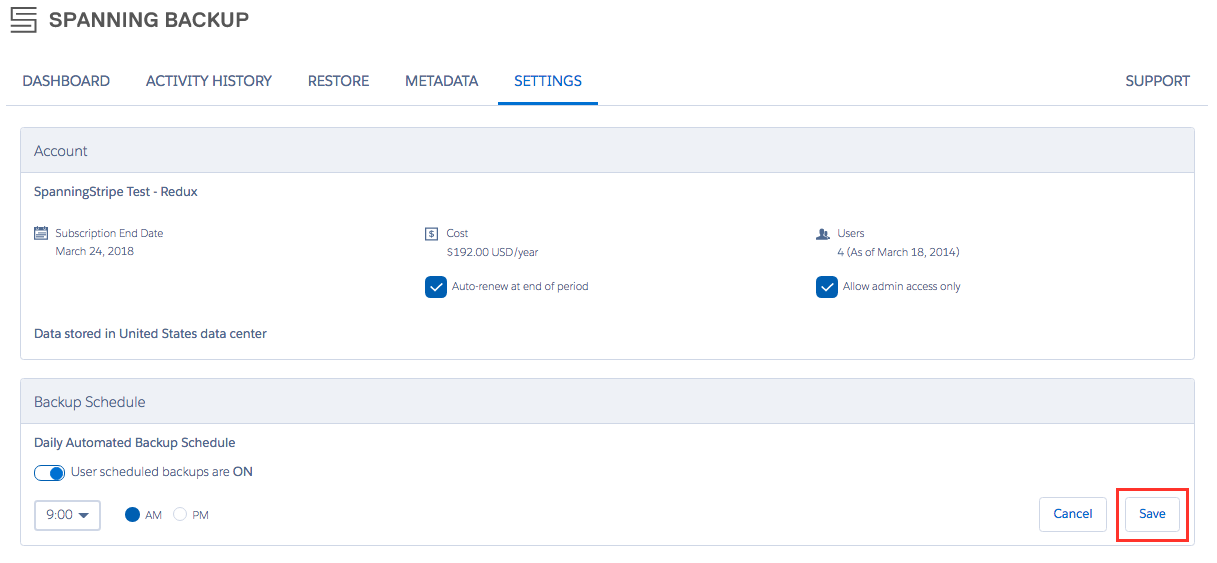Screen dimensions: 1217x563
Task: Select the Settings tab
Action: [548, 81]
